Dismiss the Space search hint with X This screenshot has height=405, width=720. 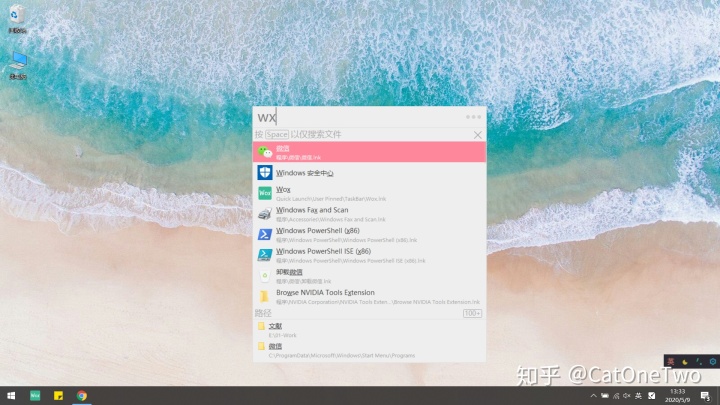[x=478, y=135]
